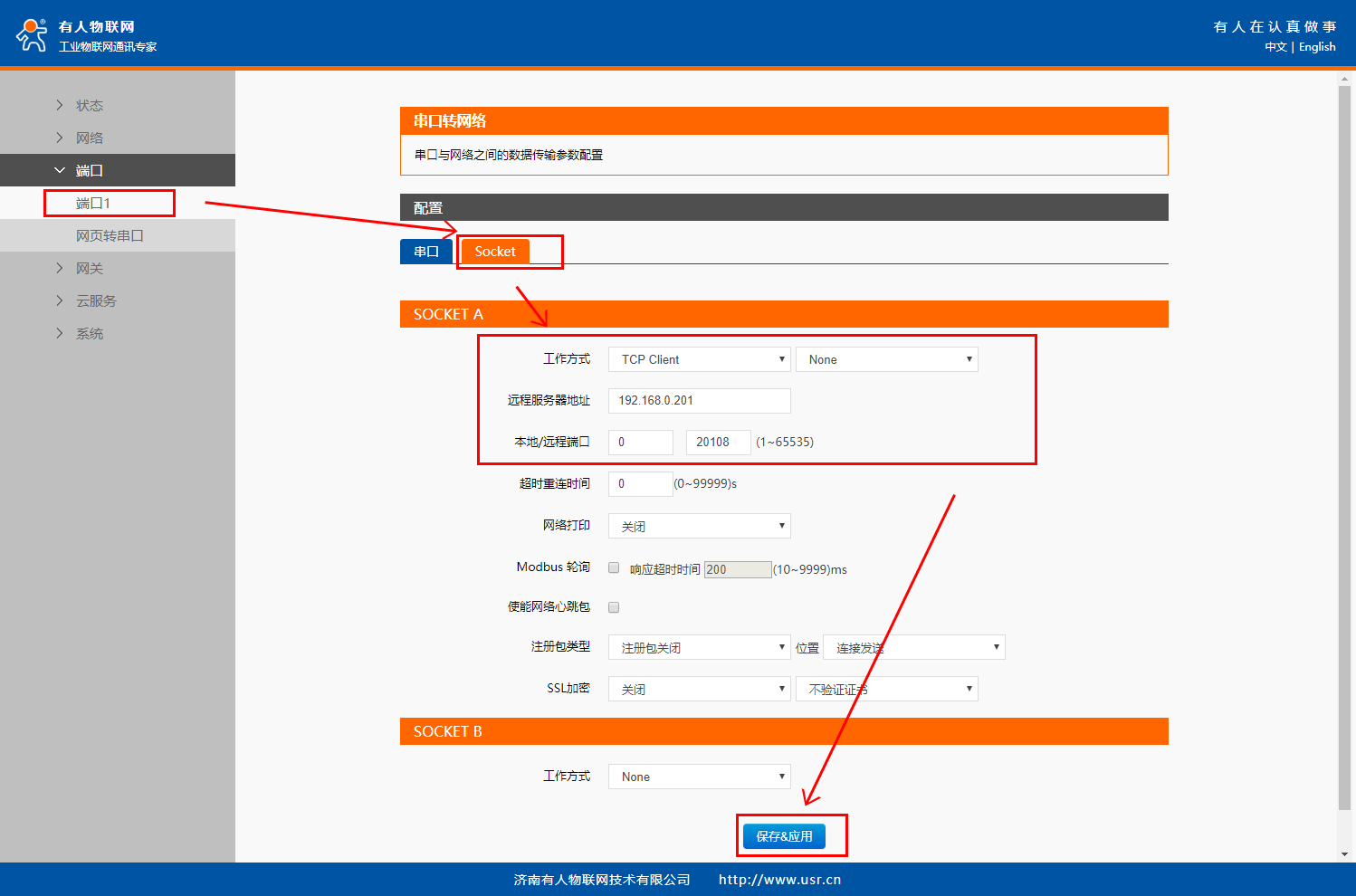This screenshot has width=1356, height=896.
Task: Collapse the 端口 sidebar section
Action: pyautogui.click(x=89, y=170)
